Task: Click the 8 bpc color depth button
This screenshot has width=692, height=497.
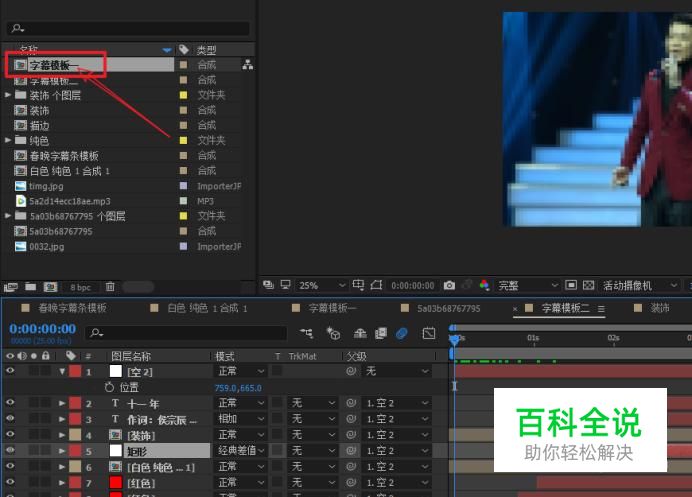Action: [x=80, y=287]
